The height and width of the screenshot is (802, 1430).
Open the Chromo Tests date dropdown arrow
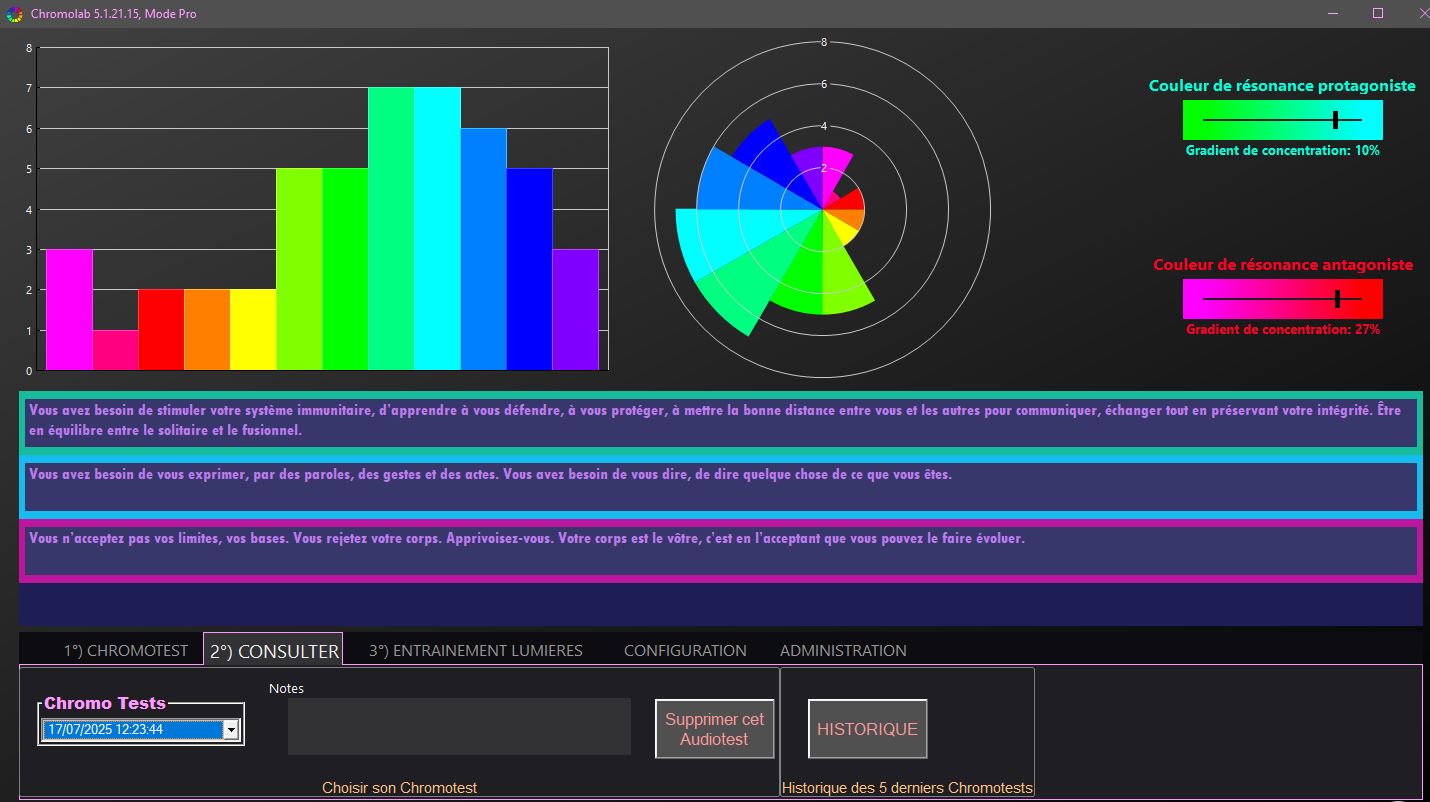click(x=231, y=730)
